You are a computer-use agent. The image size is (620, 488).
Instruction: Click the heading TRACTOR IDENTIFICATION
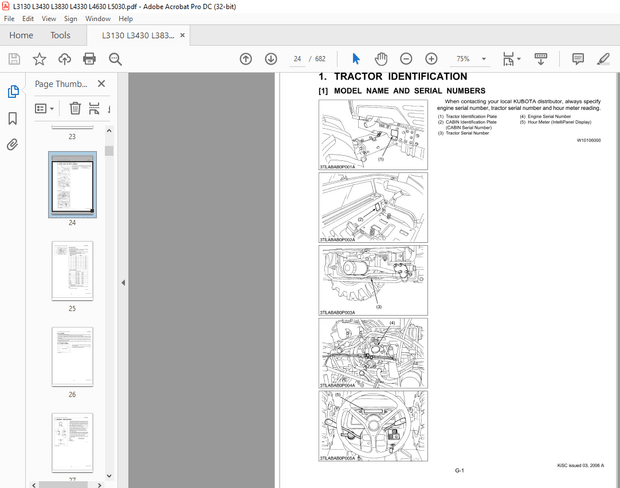pos(401,76)
